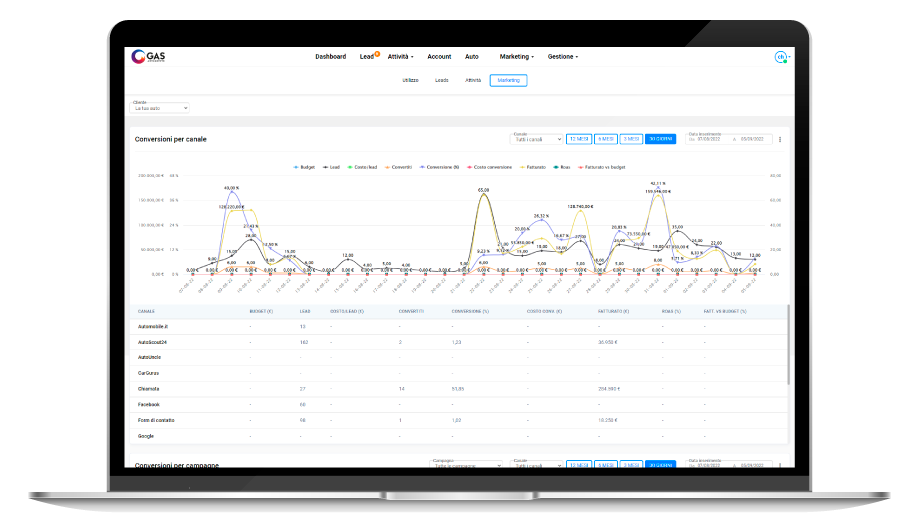Select the highlighted Marketing sub-tab
This screenshot has width=918, height=527.
(508, 80)
